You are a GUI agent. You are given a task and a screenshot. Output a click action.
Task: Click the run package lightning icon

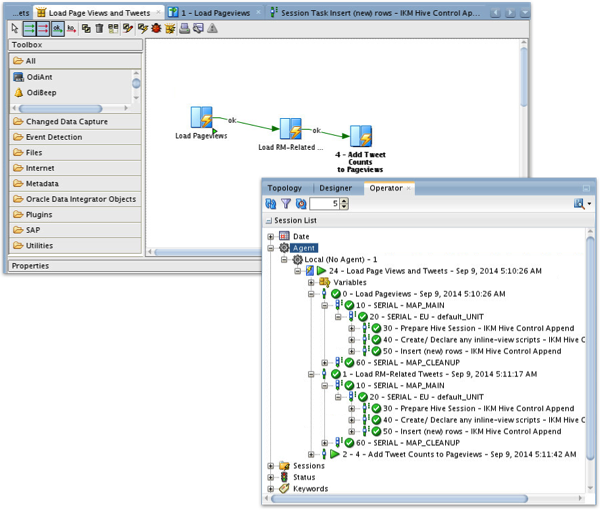click(143, 29)
